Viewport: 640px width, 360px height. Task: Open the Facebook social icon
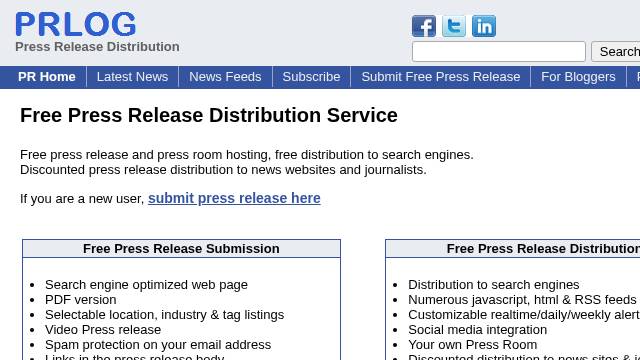pos(424,27)
